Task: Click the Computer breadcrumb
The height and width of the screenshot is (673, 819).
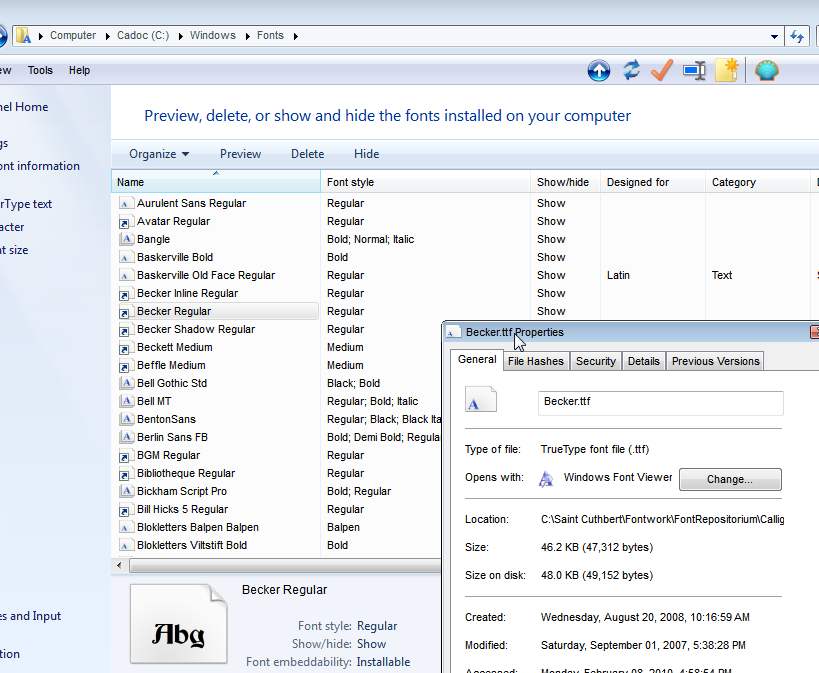Action: click(73, 36)
